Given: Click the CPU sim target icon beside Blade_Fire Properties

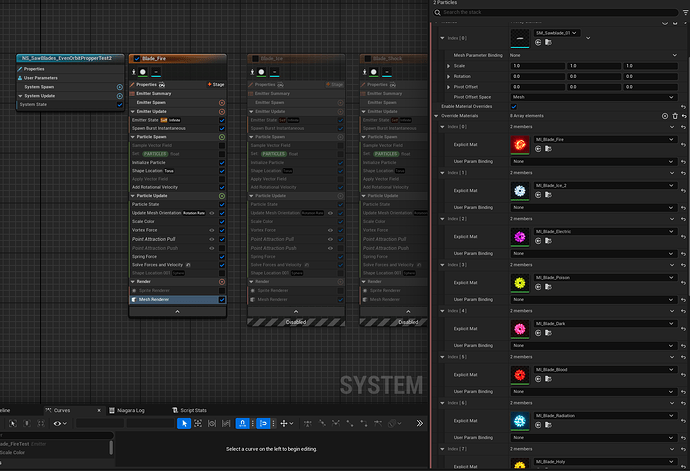Looking at the screenshot, I should coord(162,85).
